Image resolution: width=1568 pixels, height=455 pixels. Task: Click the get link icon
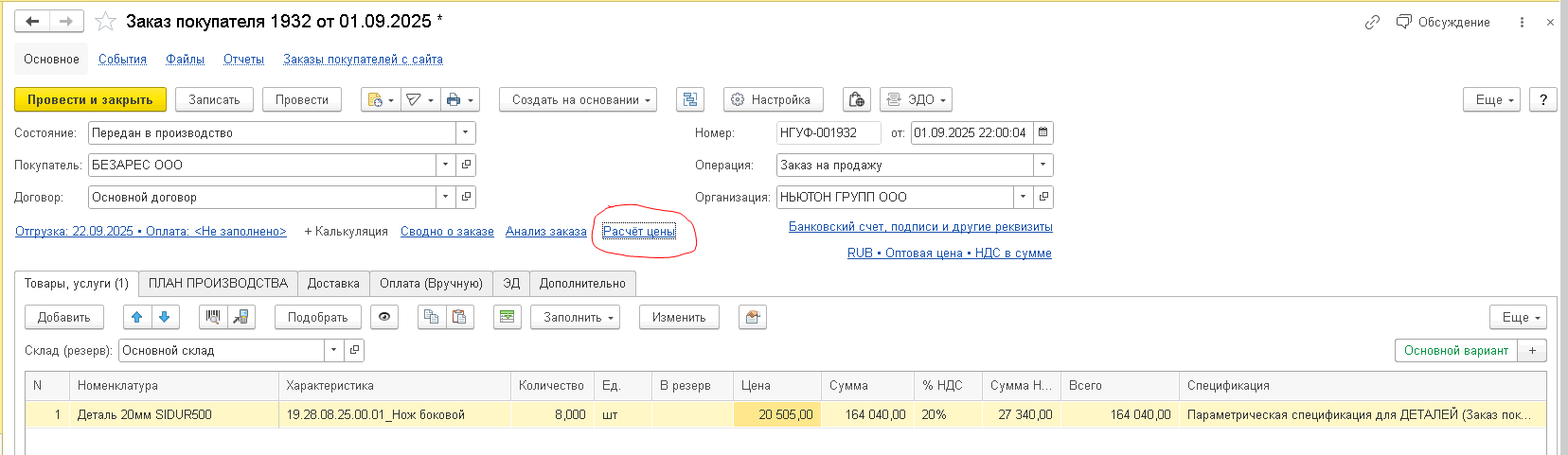coord(1372,22)
